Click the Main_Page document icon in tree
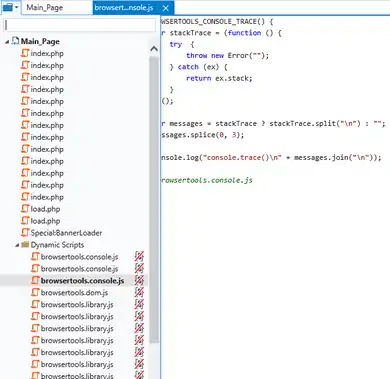390x379 pixels. (15, 41)
